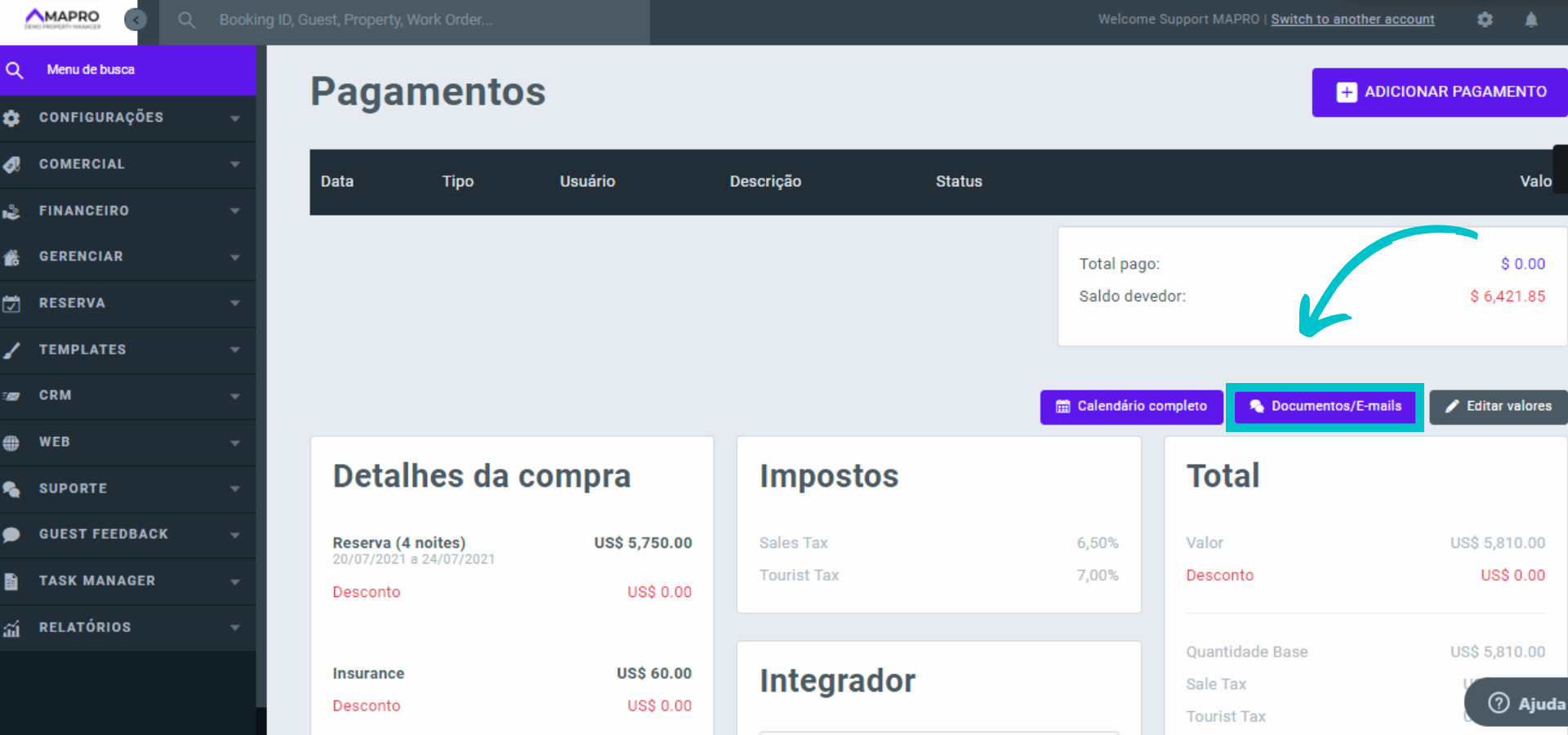
Task: Click the settings gear icon in top bar
Action: [1485, 20]
